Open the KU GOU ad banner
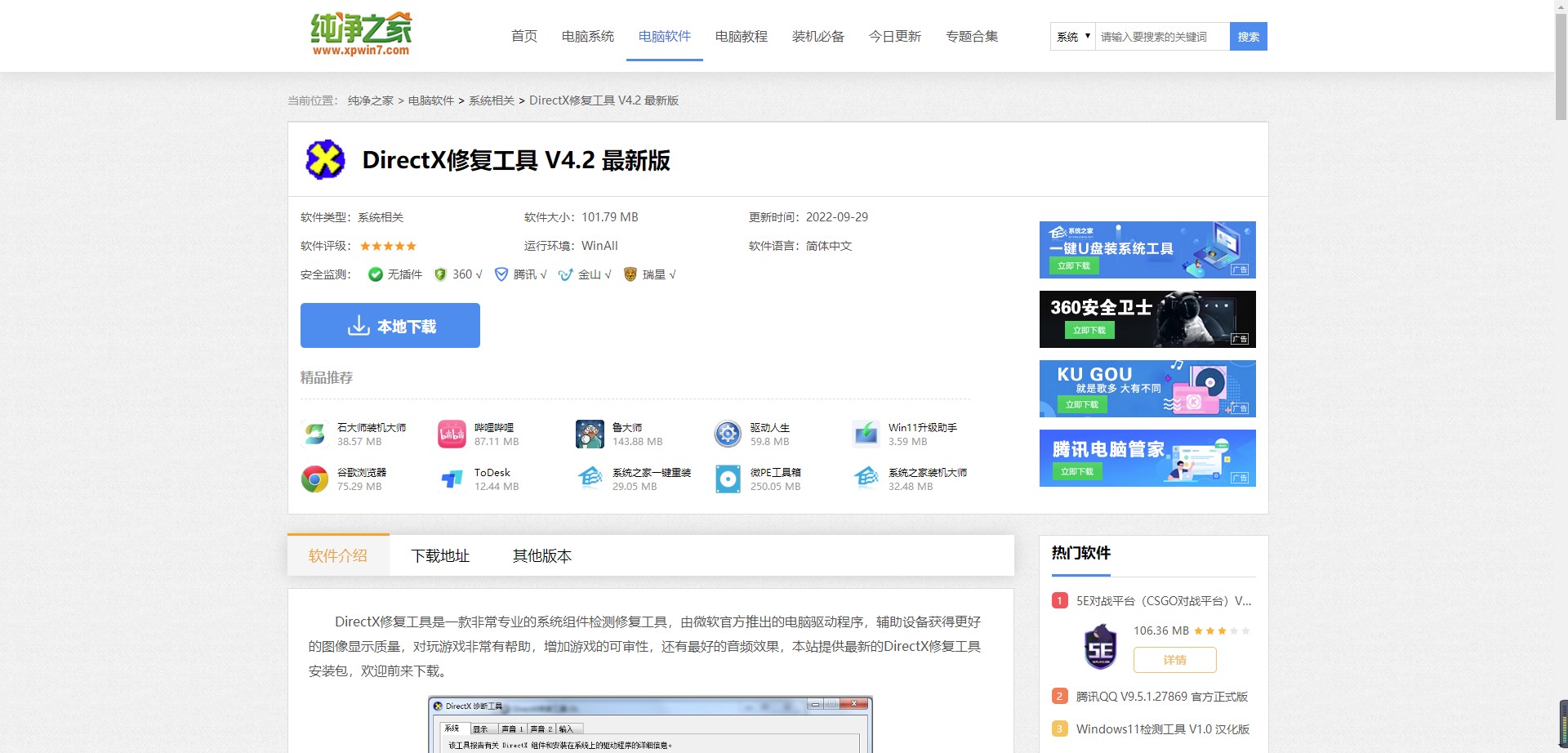This screenshot has width=1568, height=753. [x=1147, y=389]
